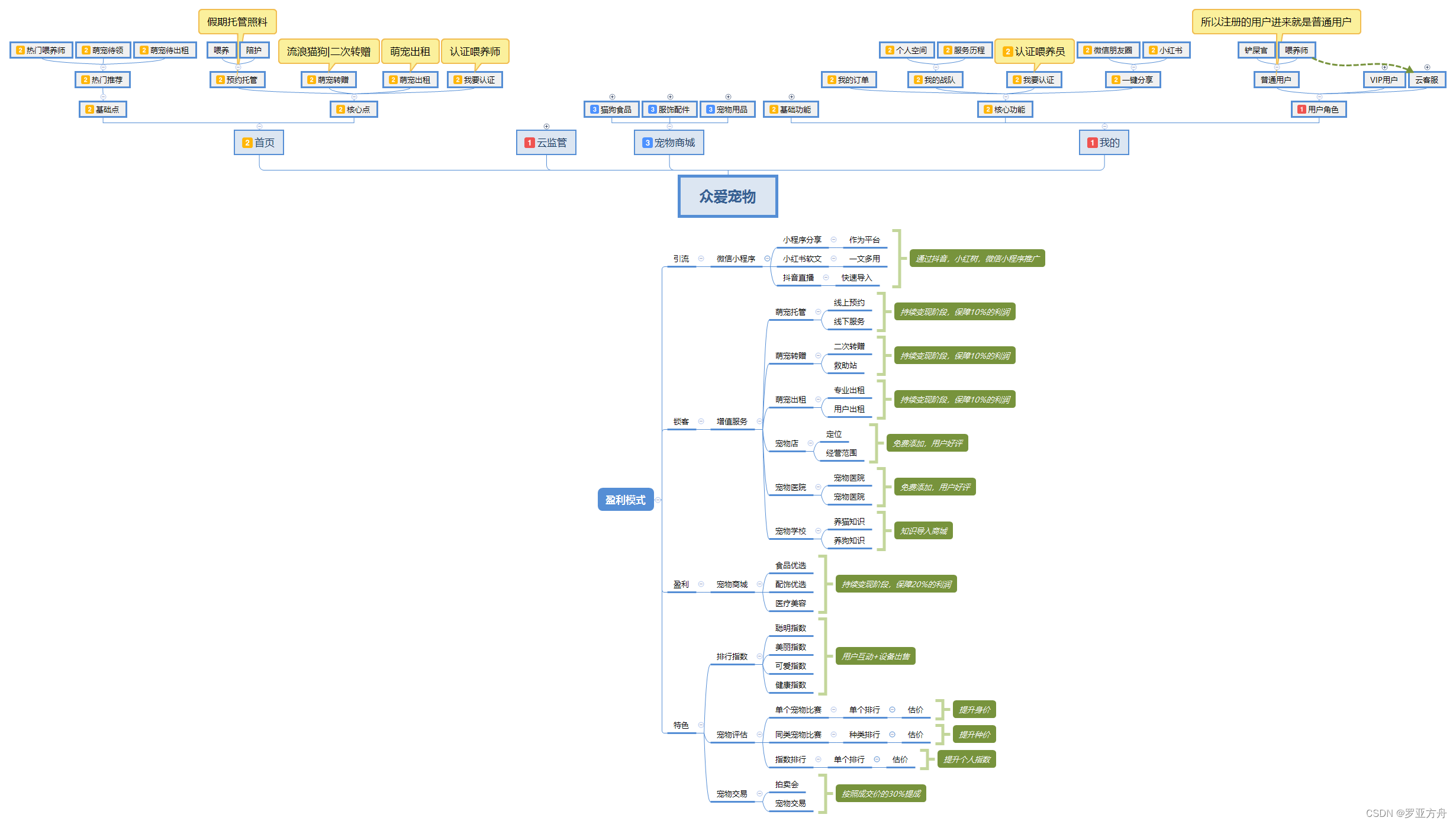This screenshot has height=824, width=1456.
Task: Click priority 1 marker on 用户角色 node
Action: pos(1302,110)
